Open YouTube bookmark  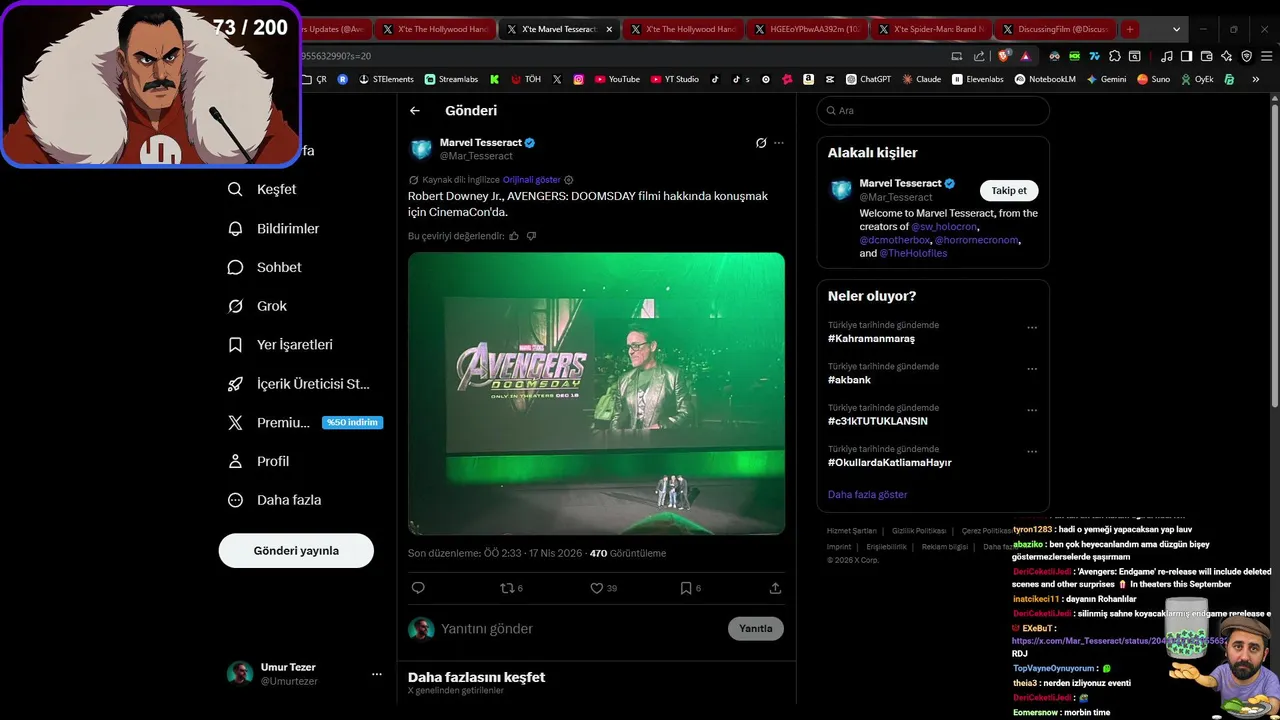point(617,79)
